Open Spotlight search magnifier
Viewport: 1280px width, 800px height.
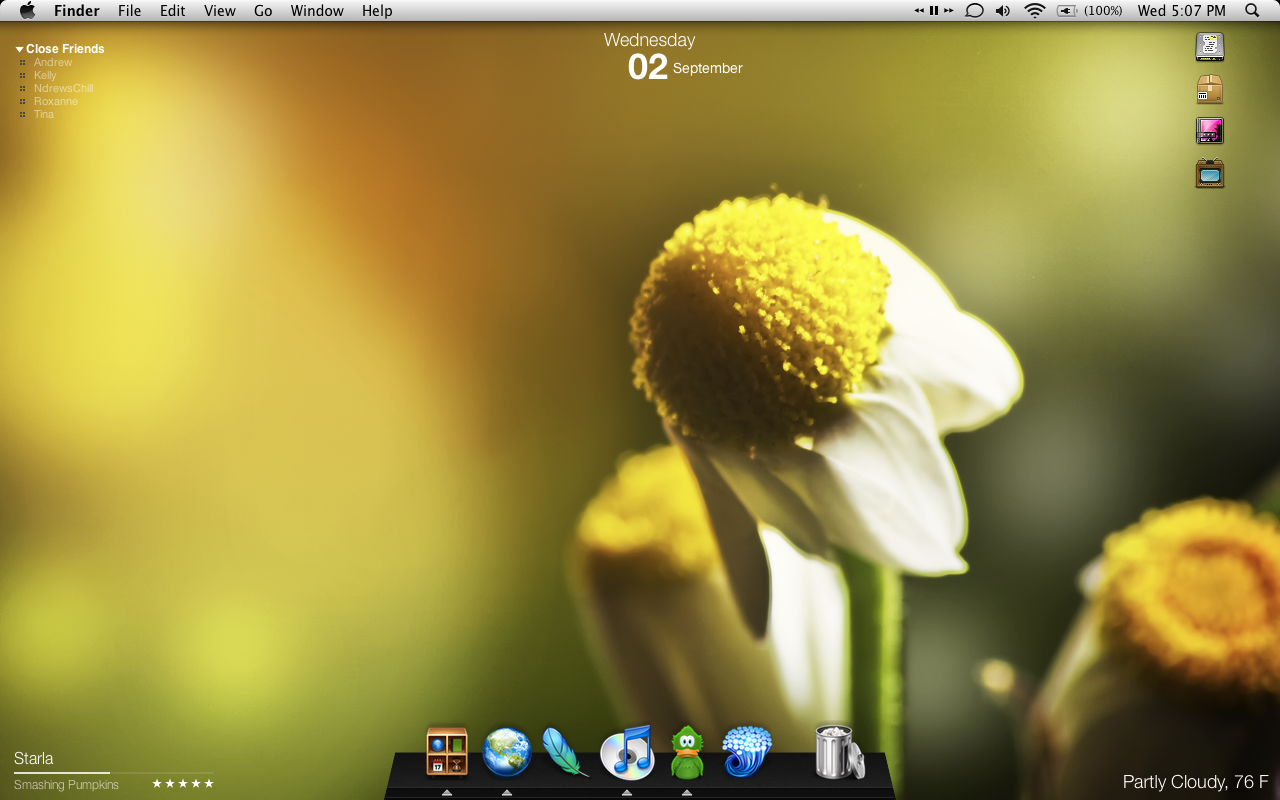[x=1252, y=11]
